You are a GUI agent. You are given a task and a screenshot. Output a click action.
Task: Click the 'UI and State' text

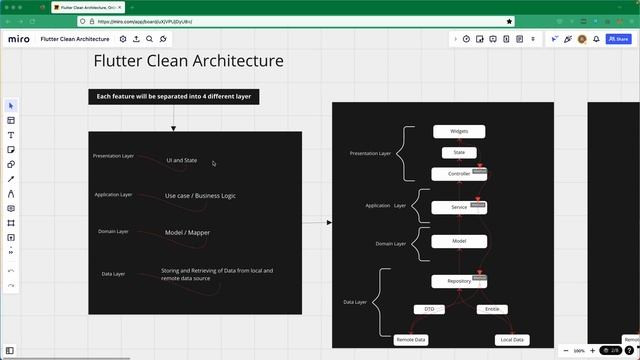(x=182, y=160)
